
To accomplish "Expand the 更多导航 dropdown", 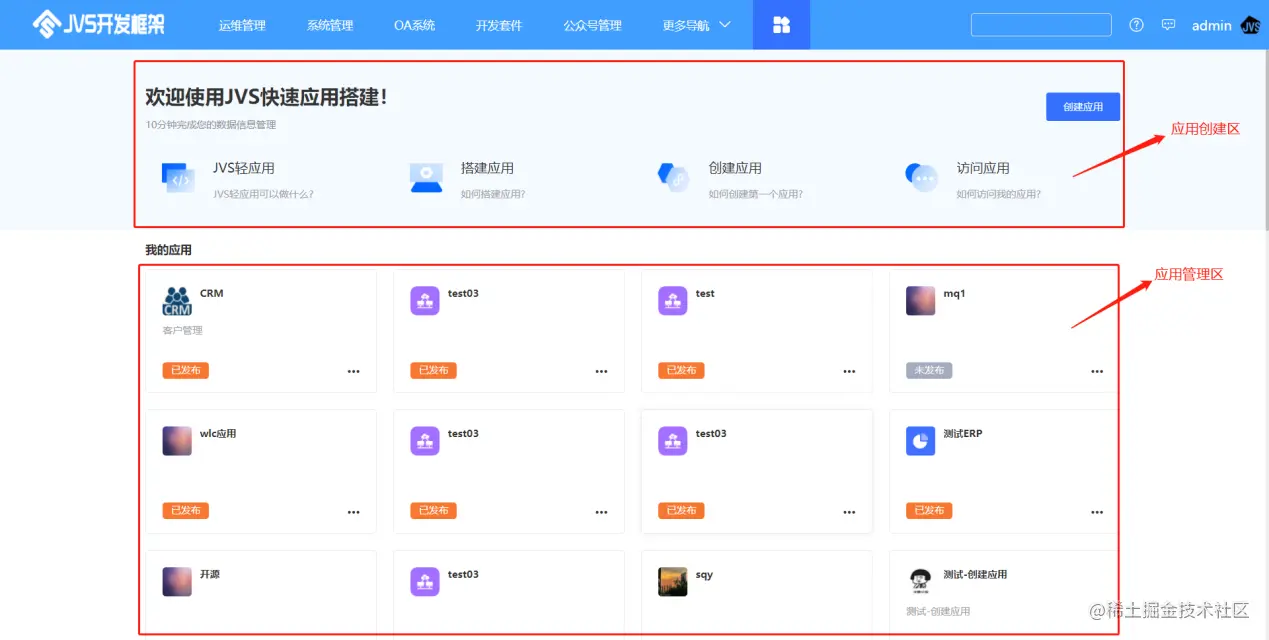I will pos(697,25).
